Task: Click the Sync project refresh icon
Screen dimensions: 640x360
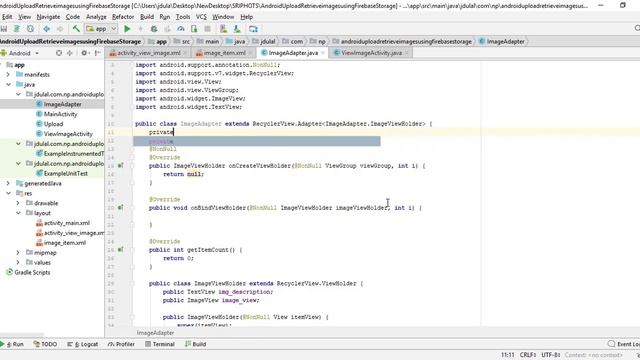Action: click(x=30, y=29)
